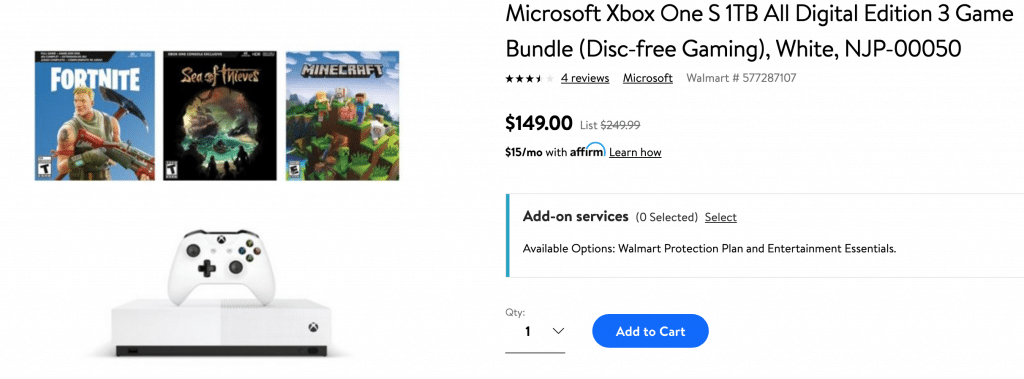Click the product title heading
This screenshot has width=1024, height=379.
759,31
